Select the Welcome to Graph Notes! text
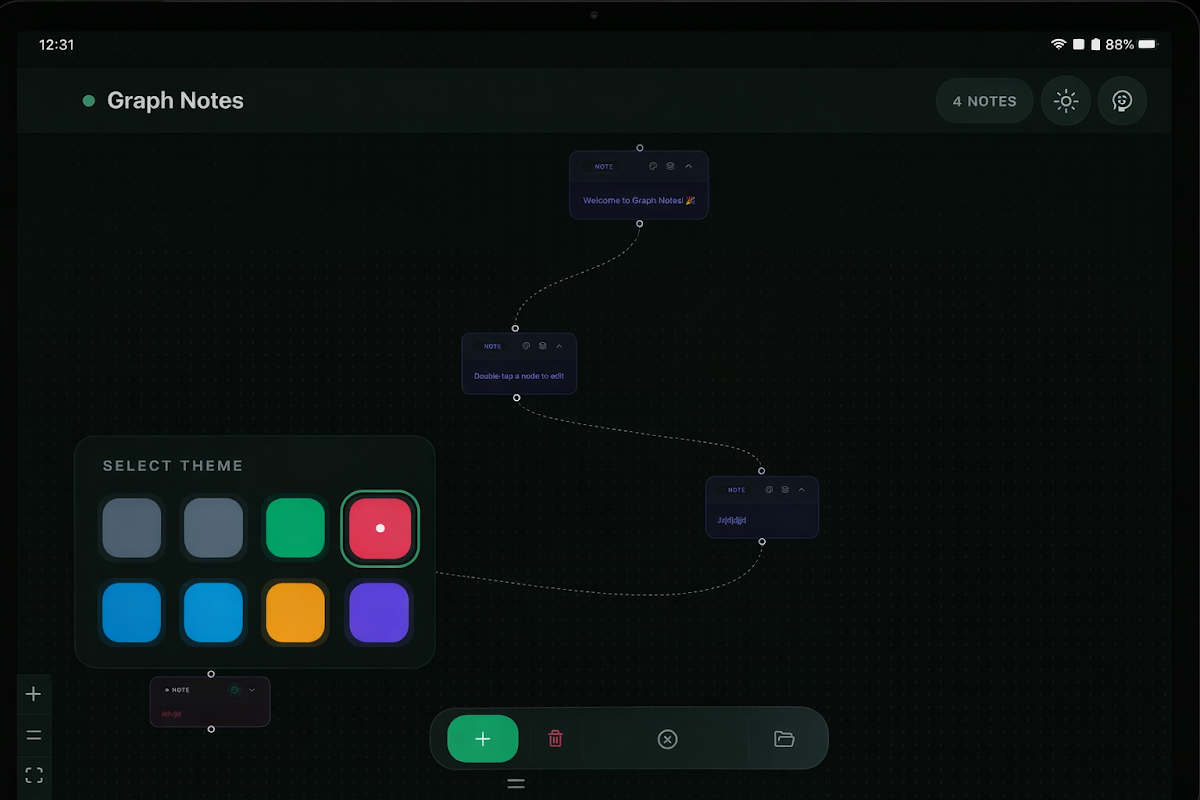Screen dimensions: 1200x800 coord(639,200)
